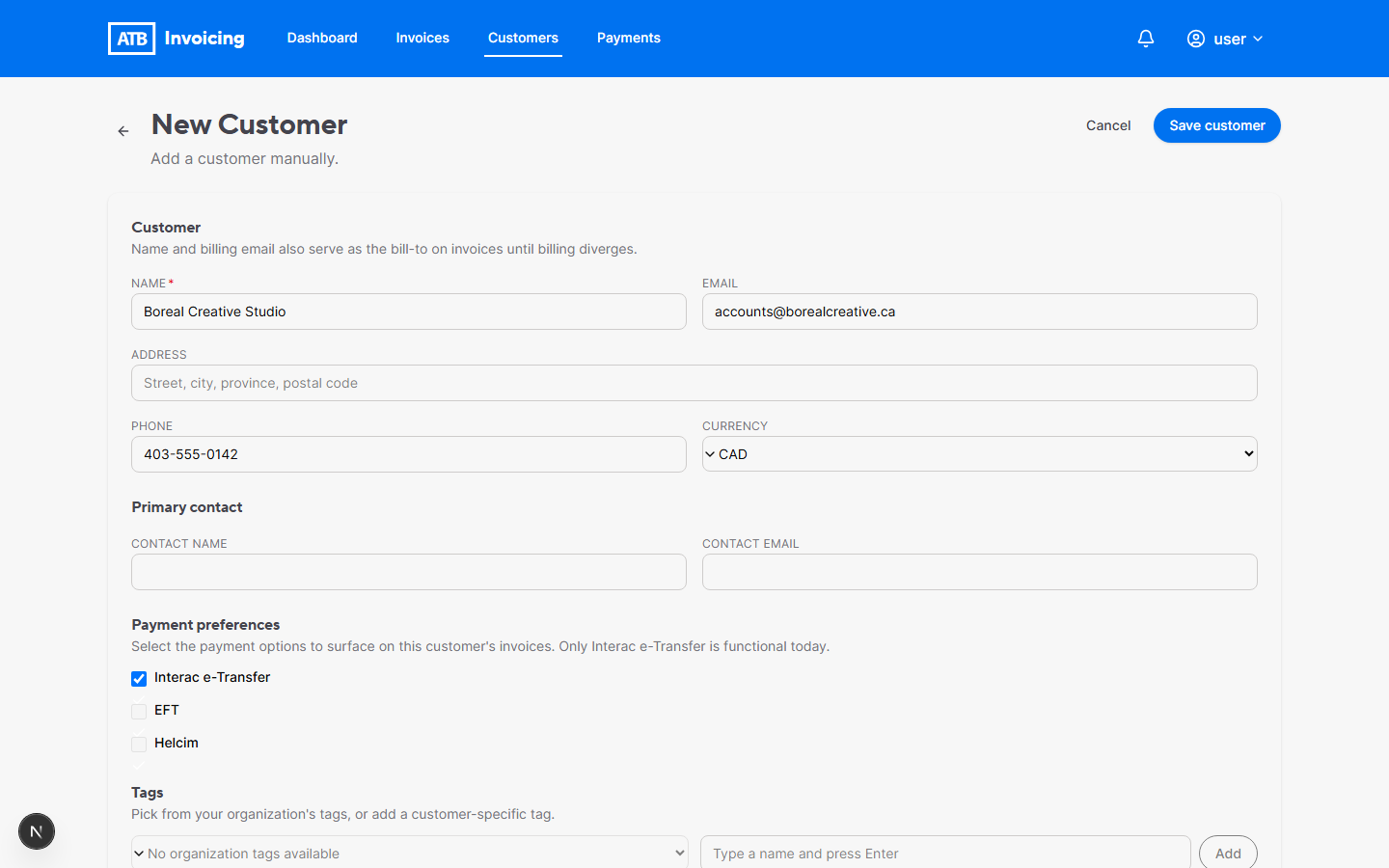The image size is (1389, 868).
Task: Open the Currency CAD dropdown
Action: click(x=980, y=454)
